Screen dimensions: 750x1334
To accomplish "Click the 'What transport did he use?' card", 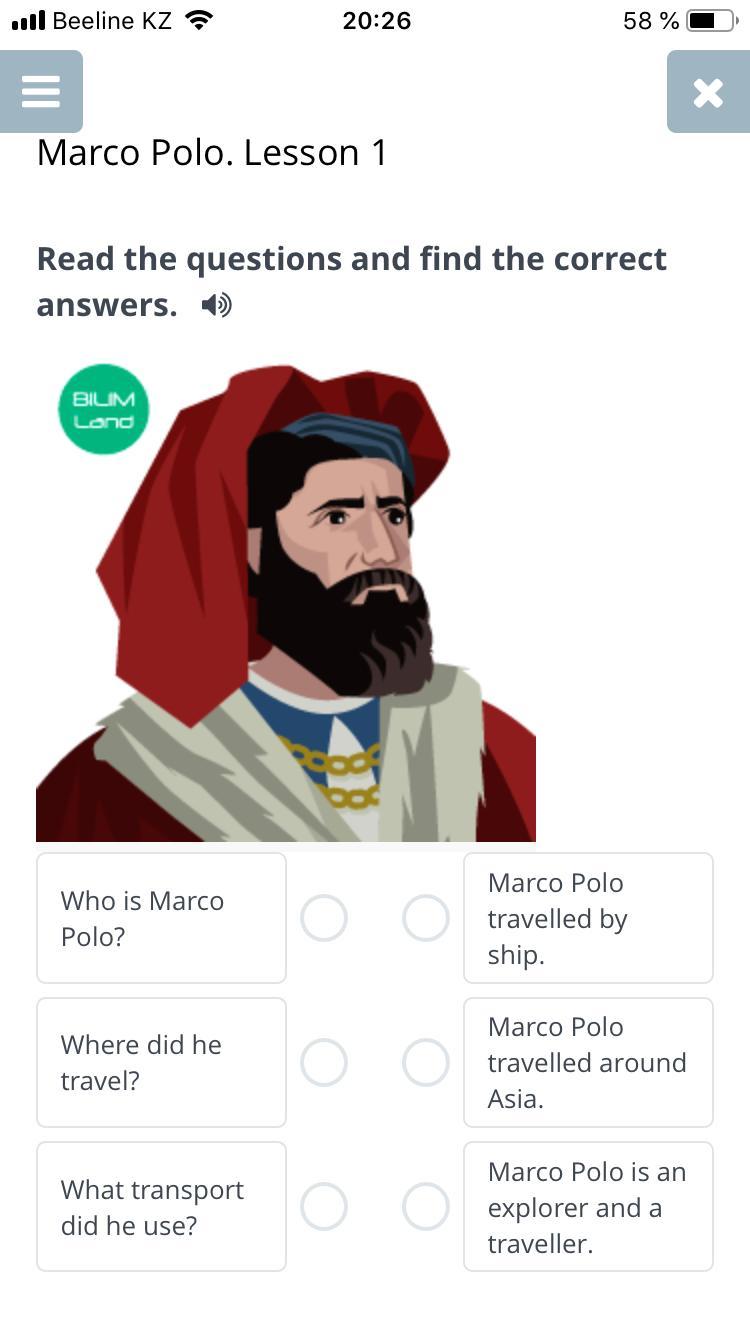I will point(161,1206).
